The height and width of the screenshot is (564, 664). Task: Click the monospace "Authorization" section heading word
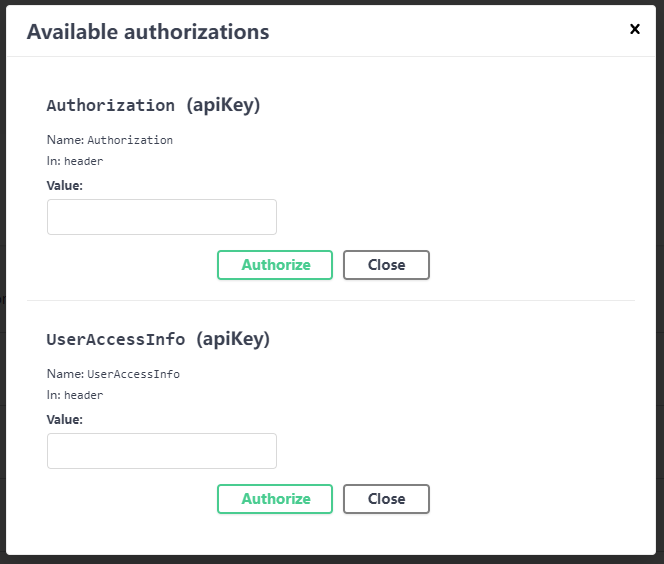tap(110, 106)
